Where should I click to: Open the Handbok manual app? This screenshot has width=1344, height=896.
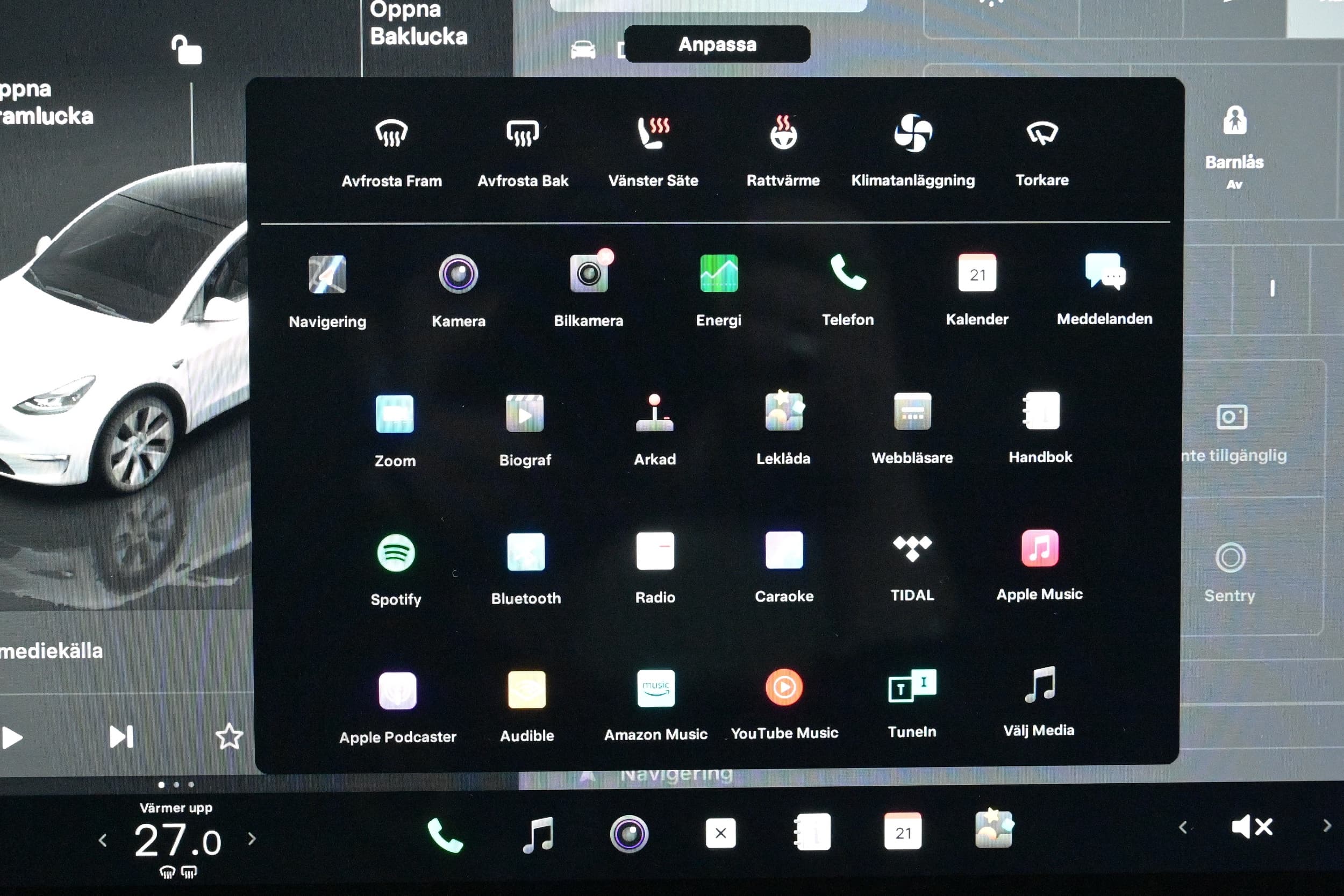1040,411
